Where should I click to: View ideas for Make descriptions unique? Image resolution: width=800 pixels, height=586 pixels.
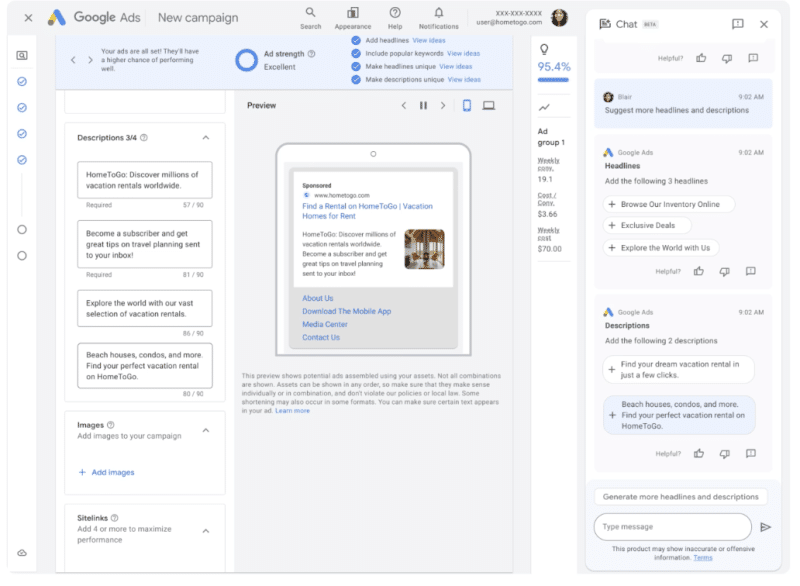[x=464, y=80]
